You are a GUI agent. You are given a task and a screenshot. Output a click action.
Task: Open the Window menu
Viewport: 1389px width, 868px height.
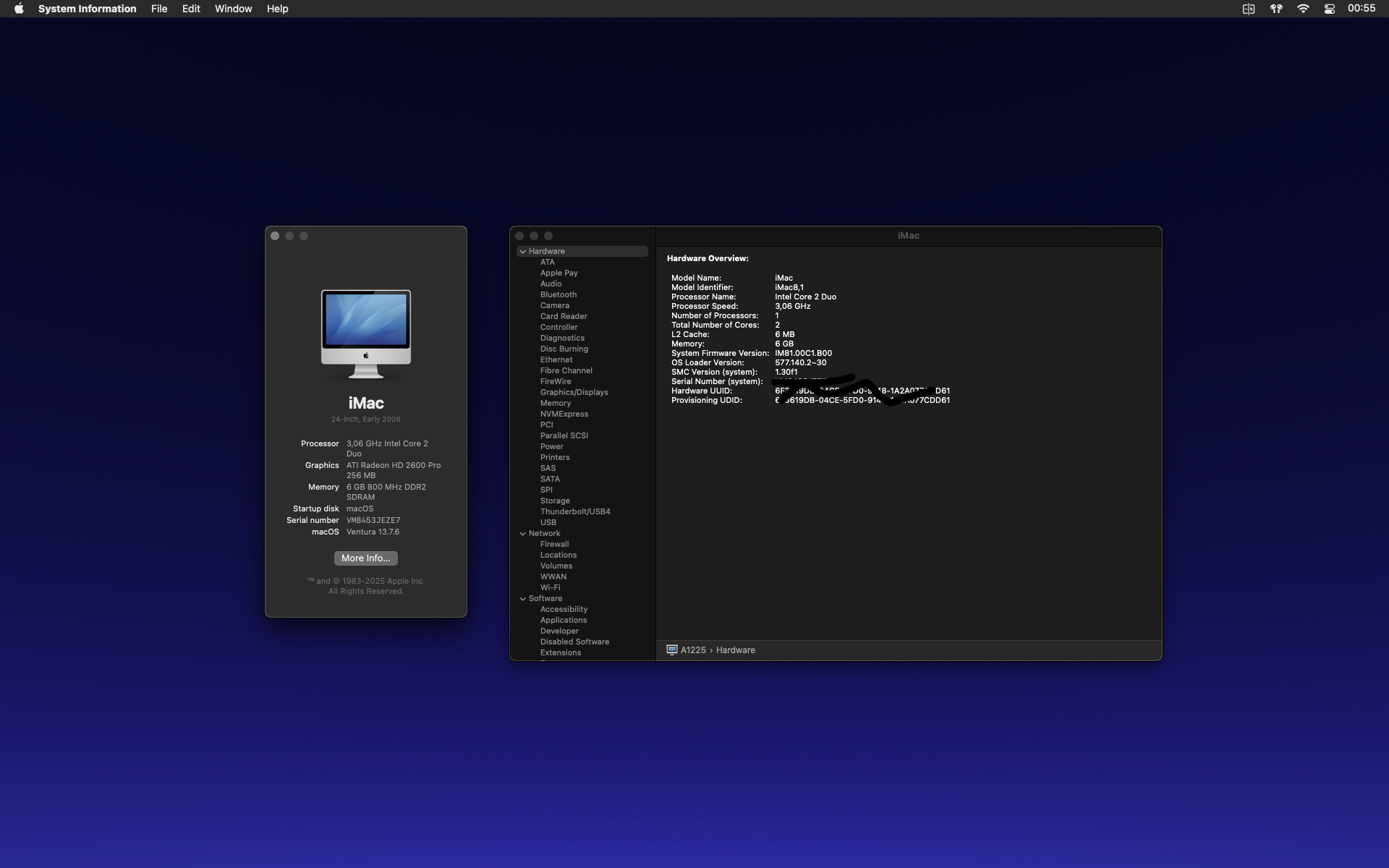pyautogui.click(x=233, y=9)
